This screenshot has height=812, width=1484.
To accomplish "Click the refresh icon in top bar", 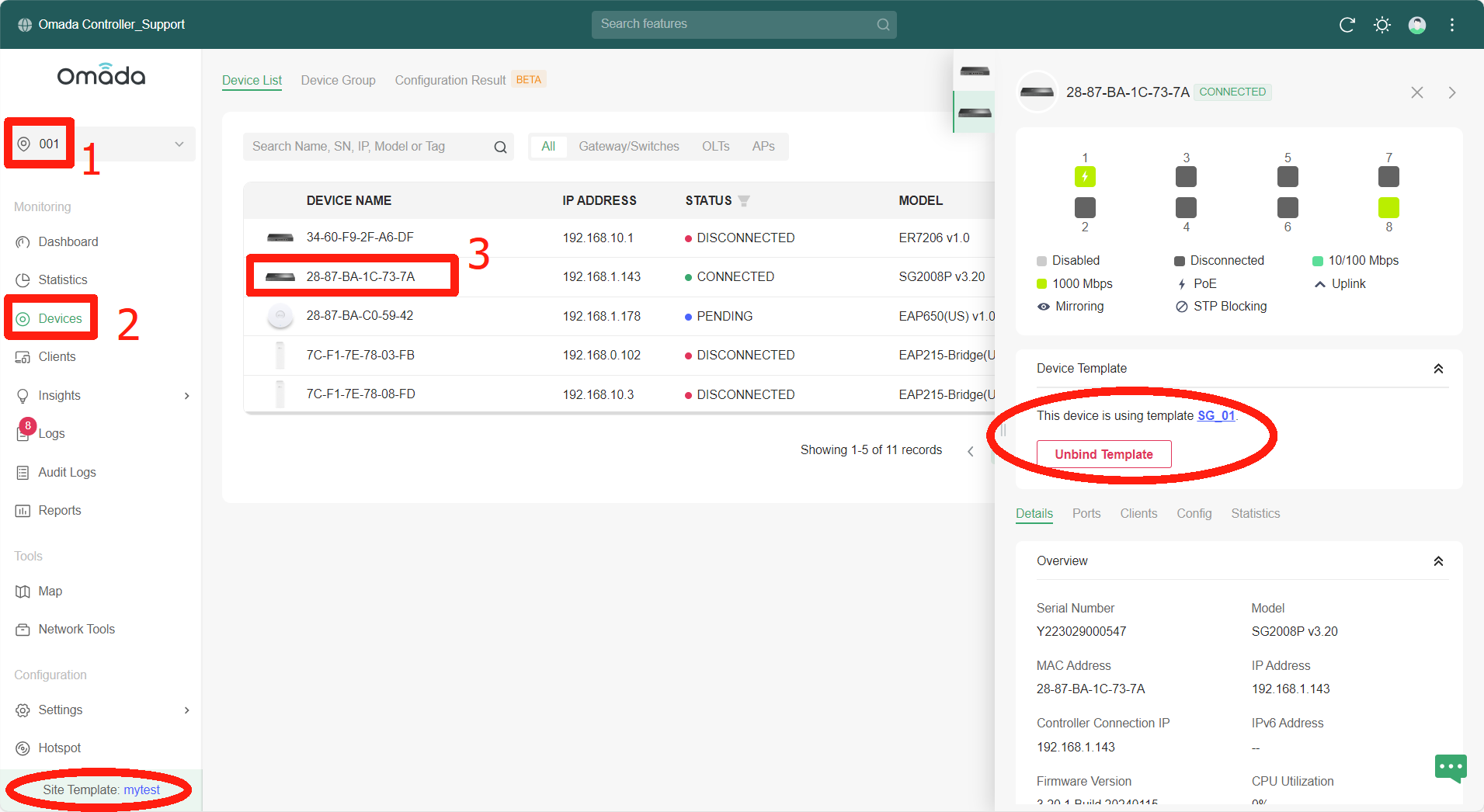I will click(x=1347, y=25).
